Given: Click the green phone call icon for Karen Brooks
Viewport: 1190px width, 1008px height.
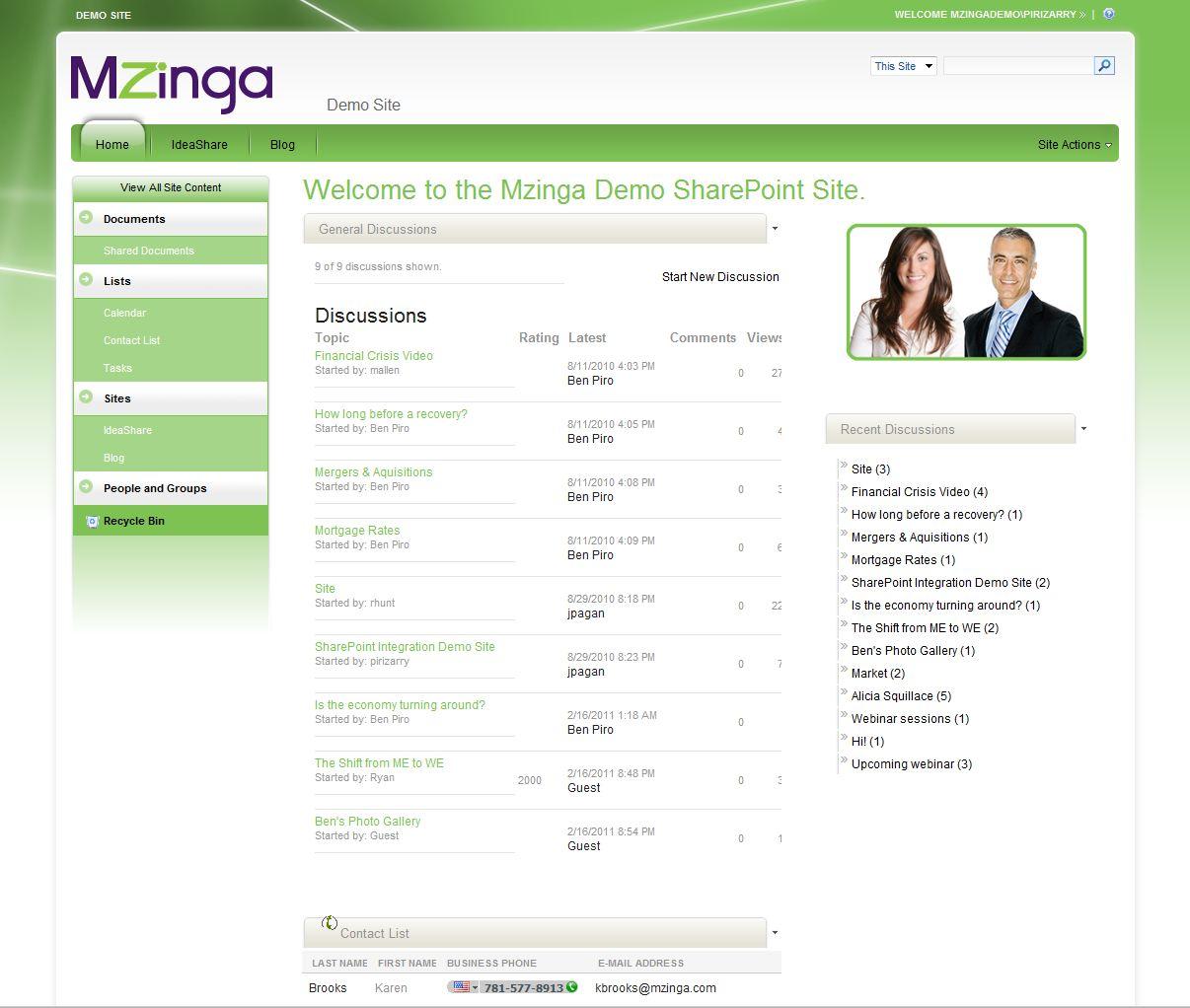Looking at the screenshot, I should [572, 987].
